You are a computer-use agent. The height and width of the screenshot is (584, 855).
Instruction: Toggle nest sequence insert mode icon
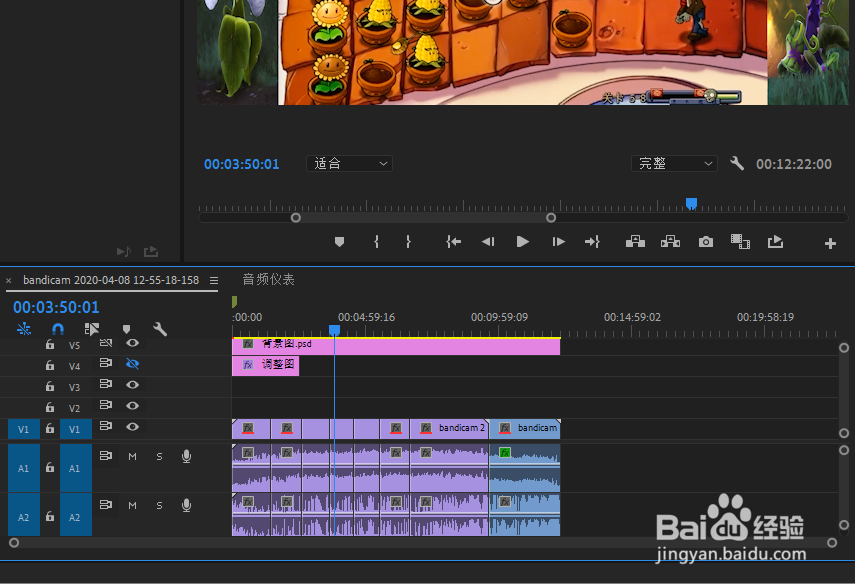click(24, 329)
